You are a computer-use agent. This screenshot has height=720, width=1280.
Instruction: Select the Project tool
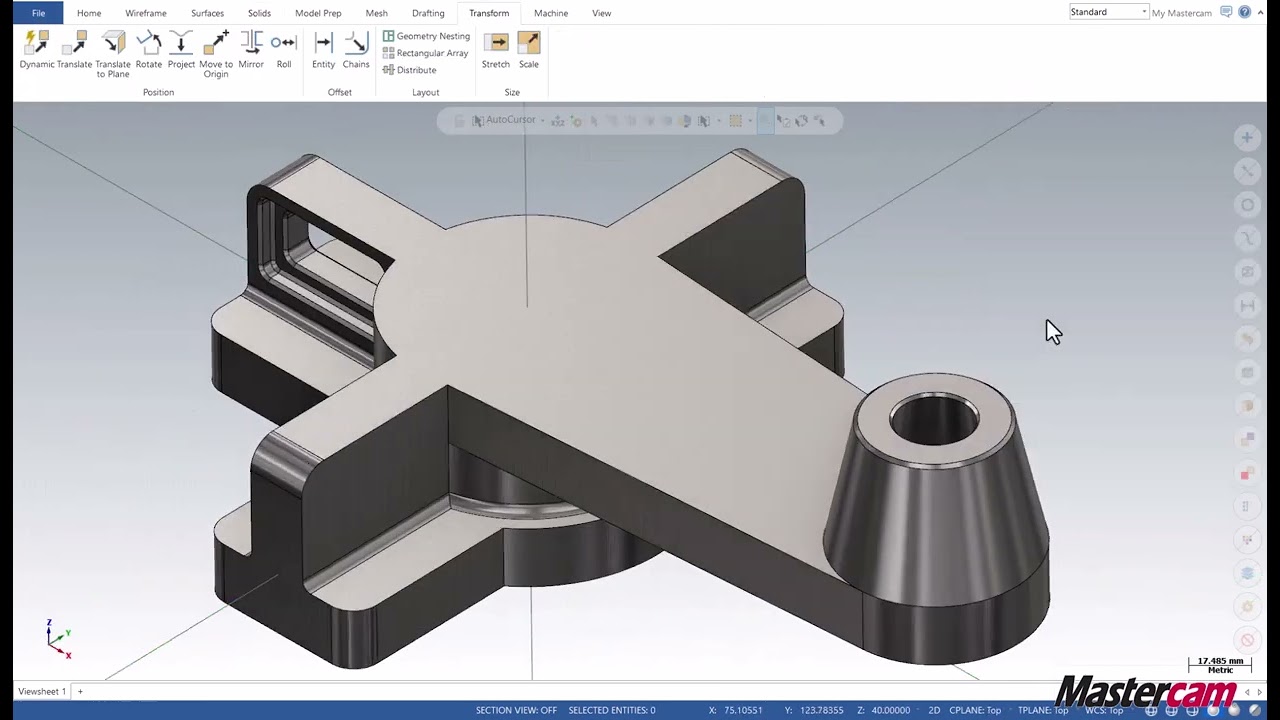[181, 50]
